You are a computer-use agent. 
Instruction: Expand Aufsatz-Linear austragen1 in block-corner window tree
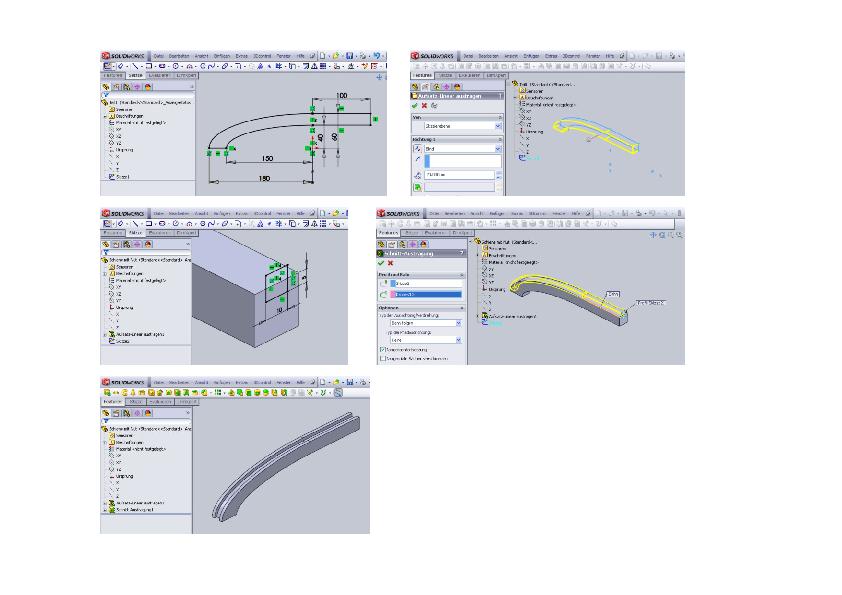105,334
